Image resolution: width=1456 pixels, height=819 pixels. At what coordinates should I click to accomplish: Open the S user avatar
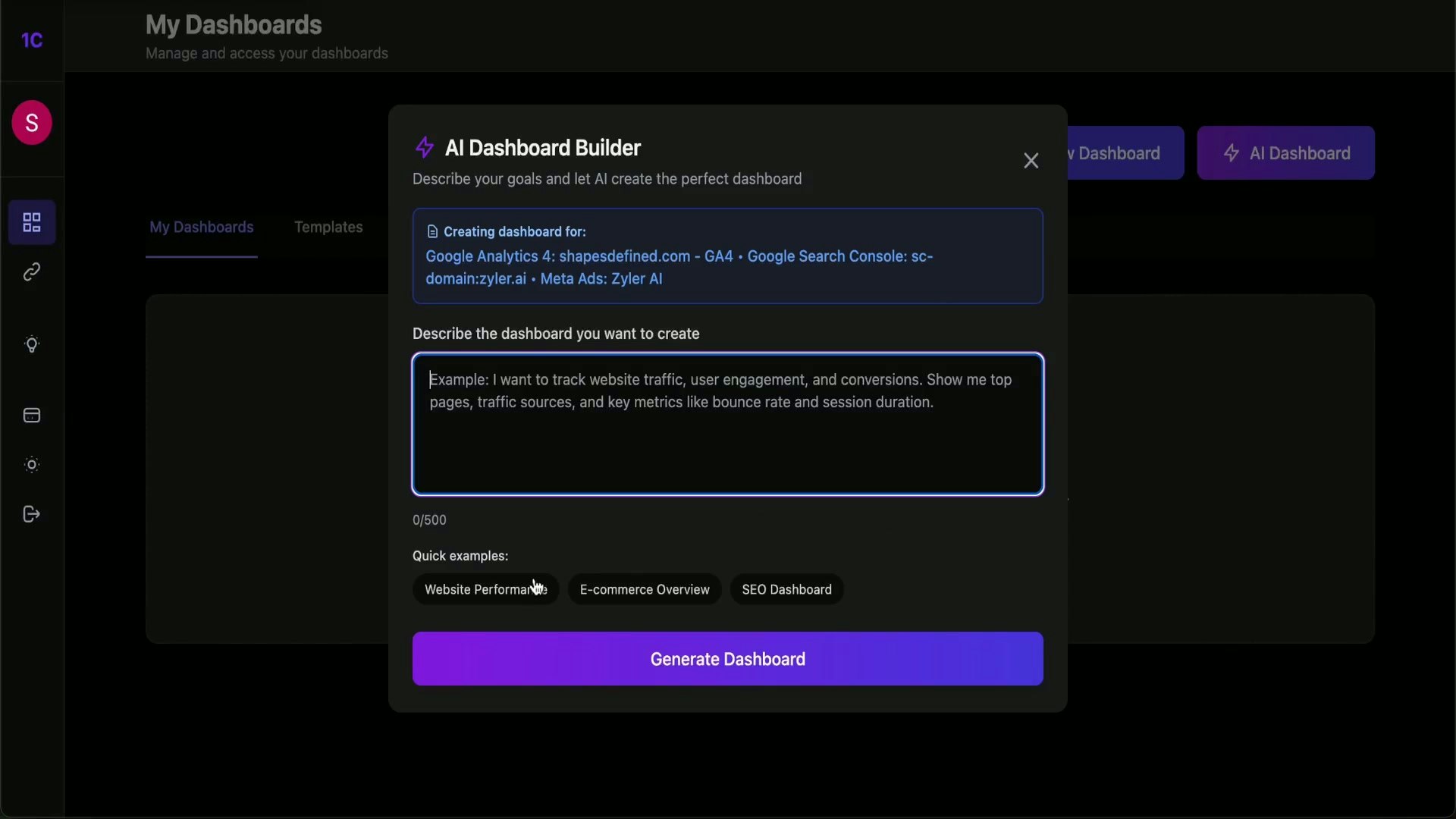[x=32, y=122]
